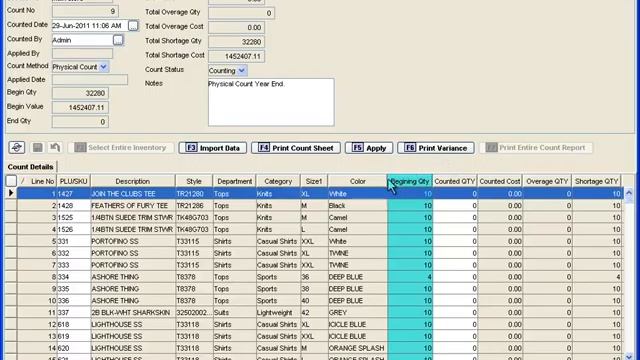Click into the Notes text area
The image size is (640, 360).
coord(271,102)
